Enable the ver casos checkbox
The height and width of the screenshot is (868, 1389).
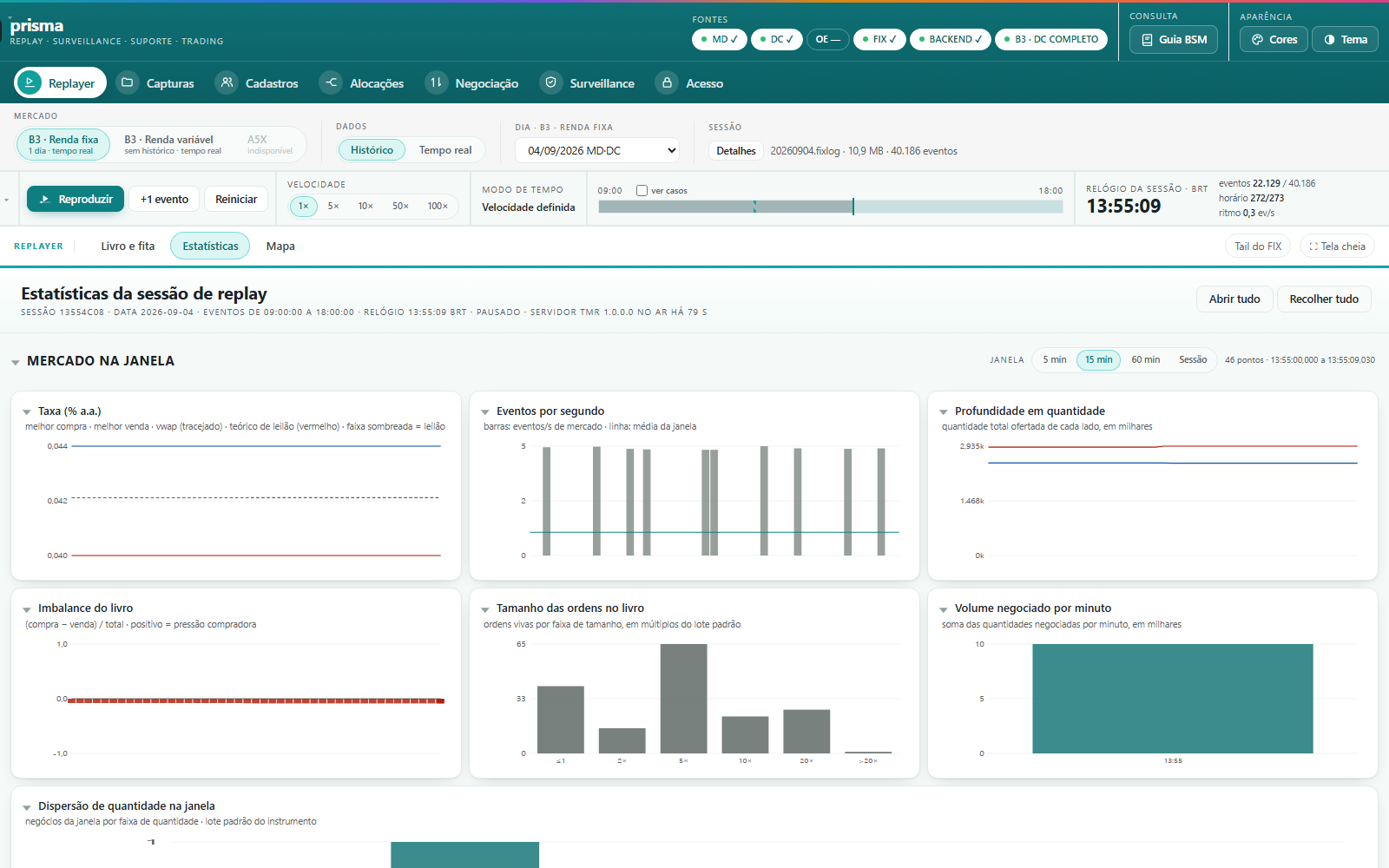pyautogui.click(x=642, y=191)
